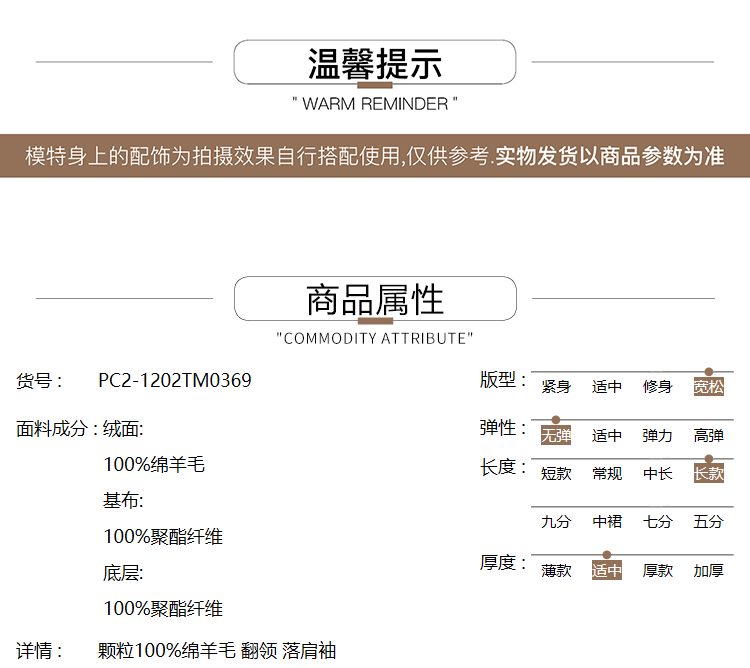Viewport: 750px width, 668px height.
Task: Select 修身 in the 版型 row
Action: point(657,387)
